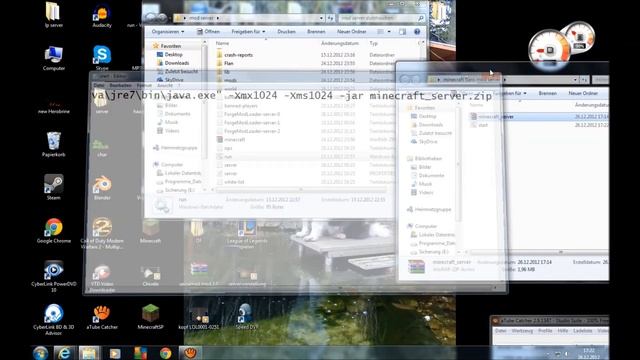Screen dimensions: 640x360
Task: Click Drucken in the mod server toolbar
Action: (x=287, y=31)
